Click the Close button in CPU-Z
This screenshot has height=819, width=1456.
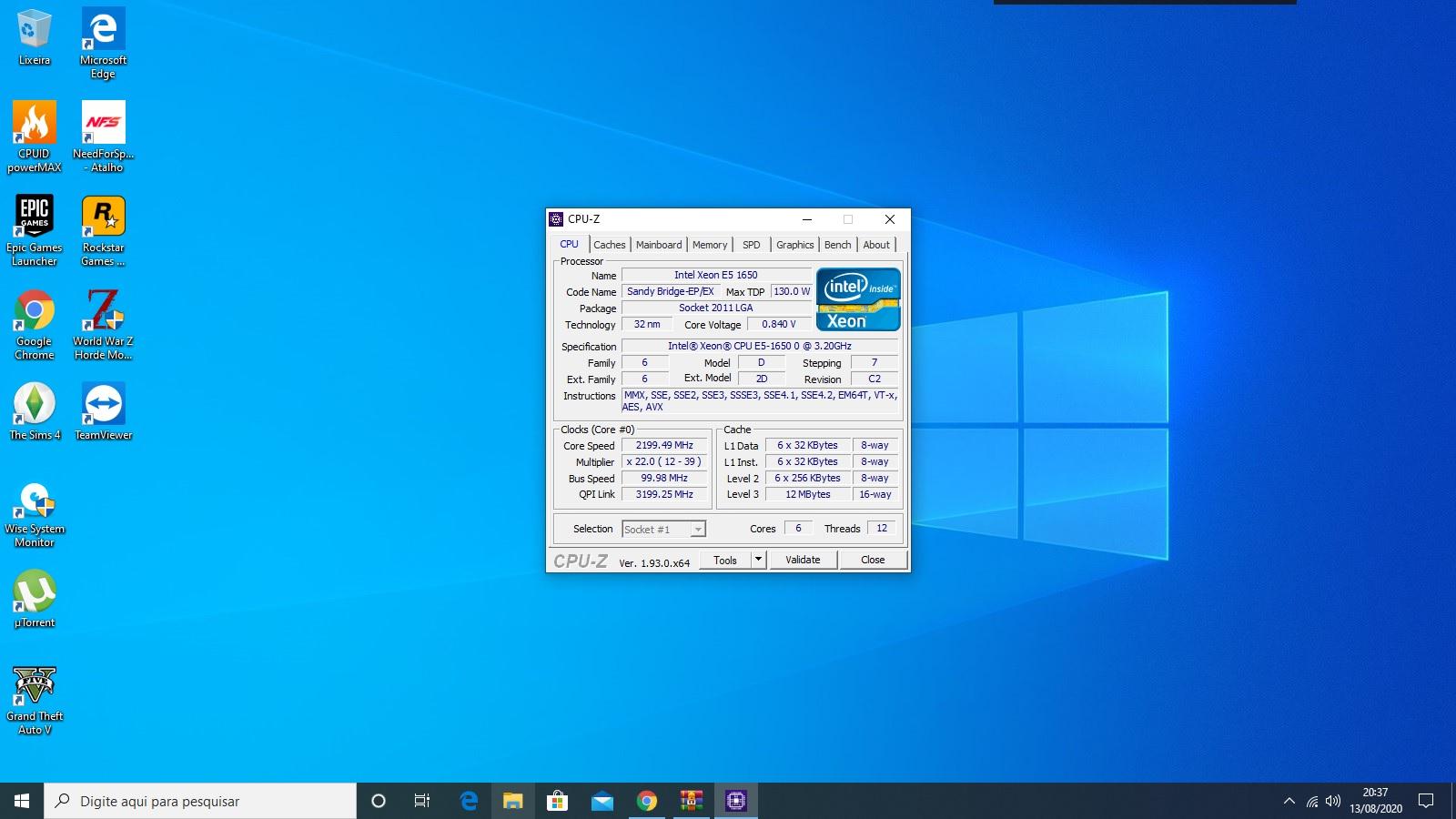(873, 560)
